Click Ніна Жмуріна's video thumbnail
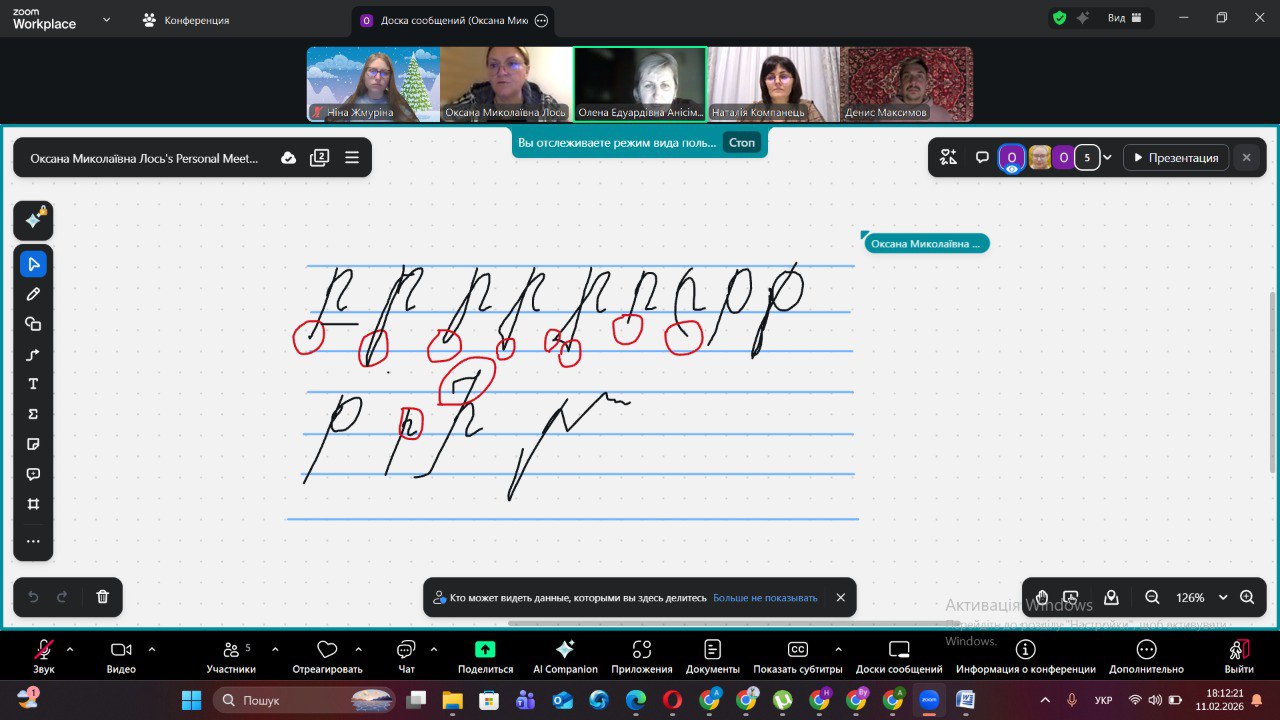 pos(373,84)
